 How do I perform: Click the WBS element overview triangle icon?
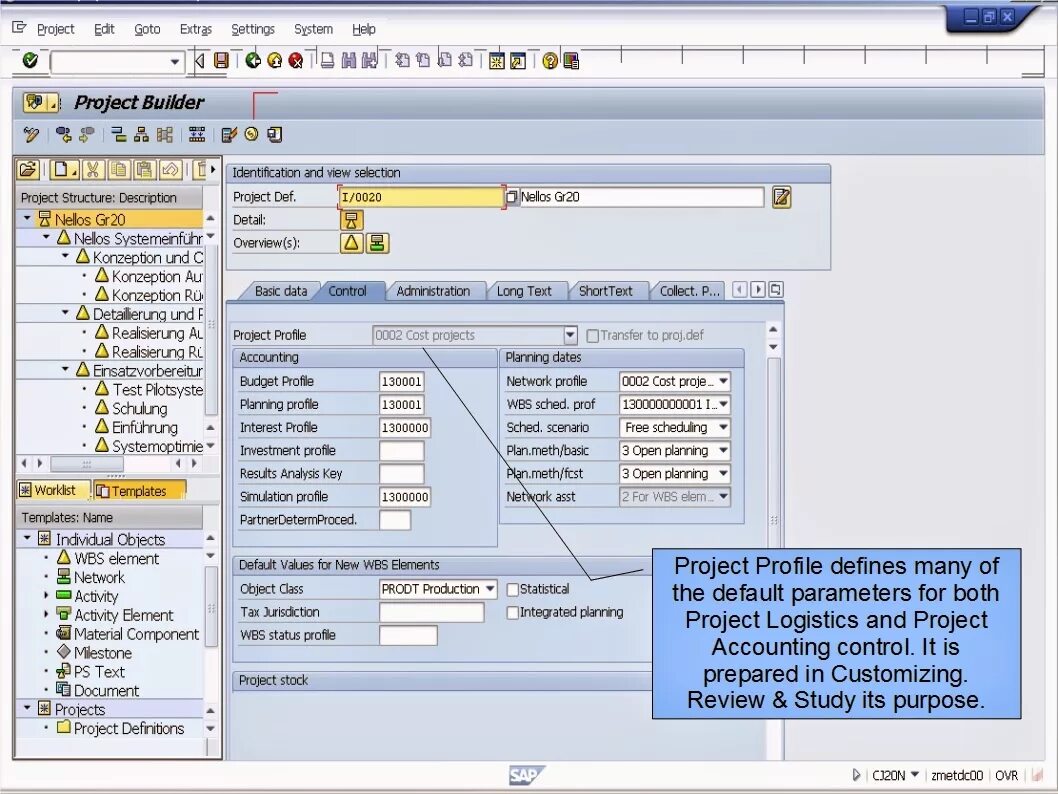tap(351, 243)
